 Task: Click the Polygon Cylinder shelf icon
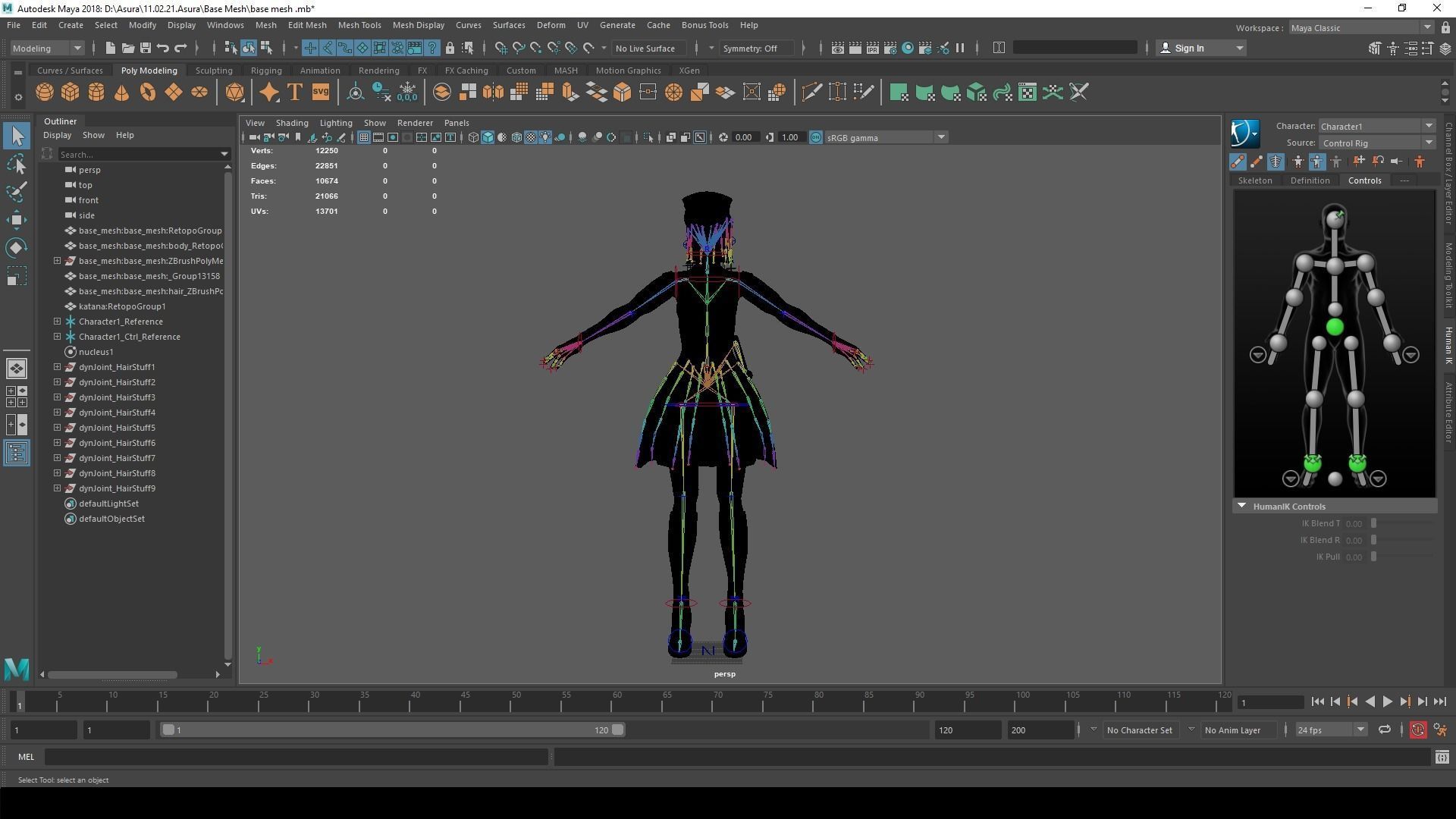point(96,93)
